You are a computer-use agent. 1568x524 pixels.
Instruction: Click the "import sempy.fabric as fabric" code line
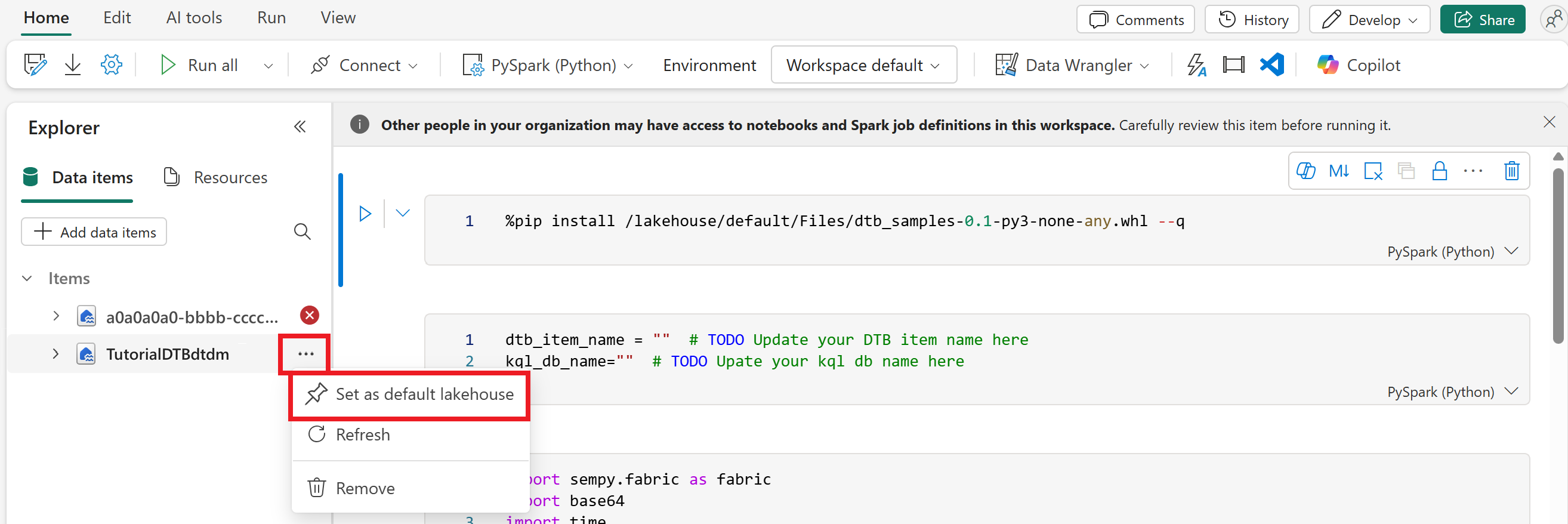click(650, 480)
